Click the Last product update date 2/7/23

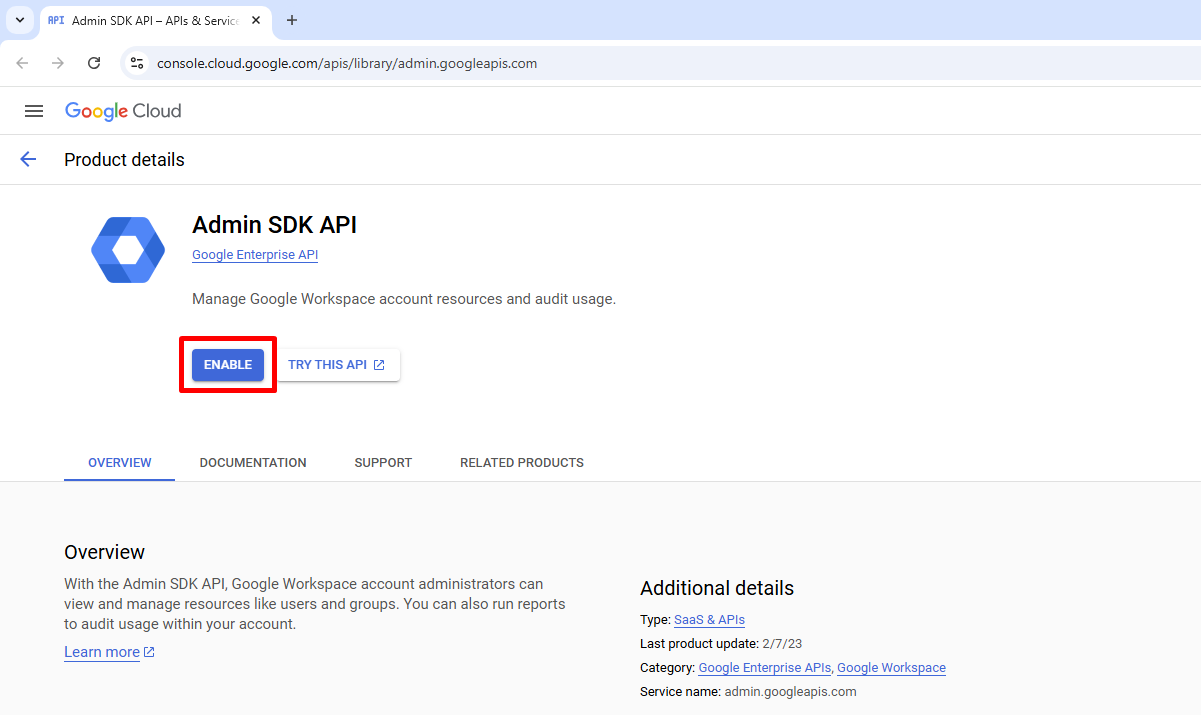(x=782, y=644)
